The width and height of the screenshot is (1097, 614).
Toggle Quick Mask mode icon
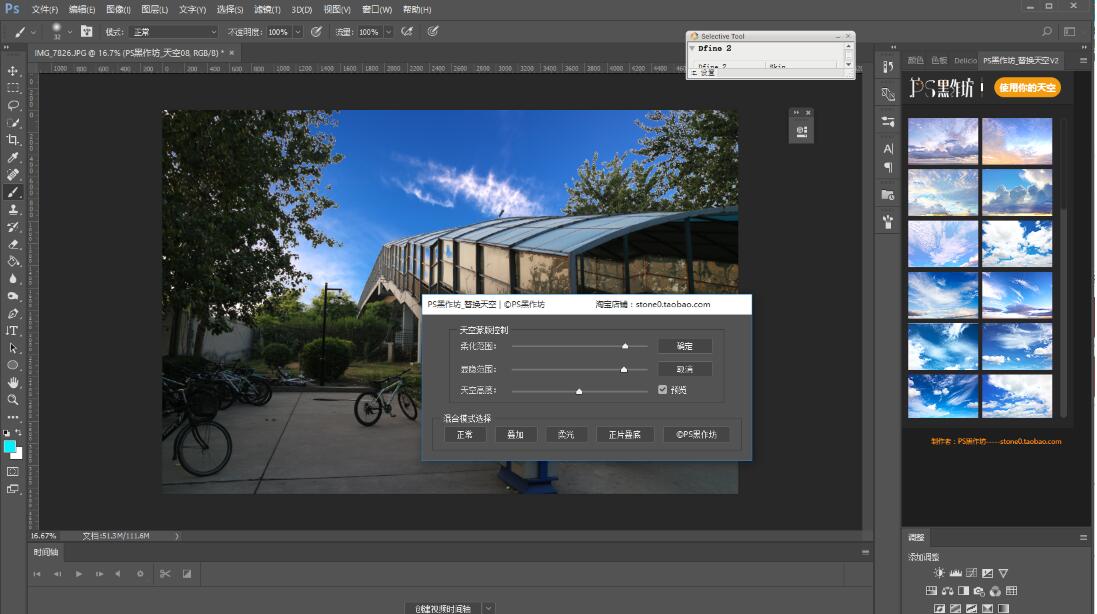coord(13,470)
